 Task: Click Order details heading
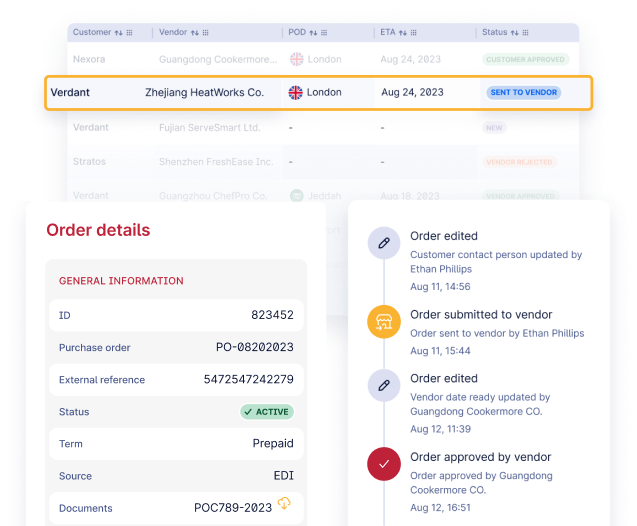[98, 230]
